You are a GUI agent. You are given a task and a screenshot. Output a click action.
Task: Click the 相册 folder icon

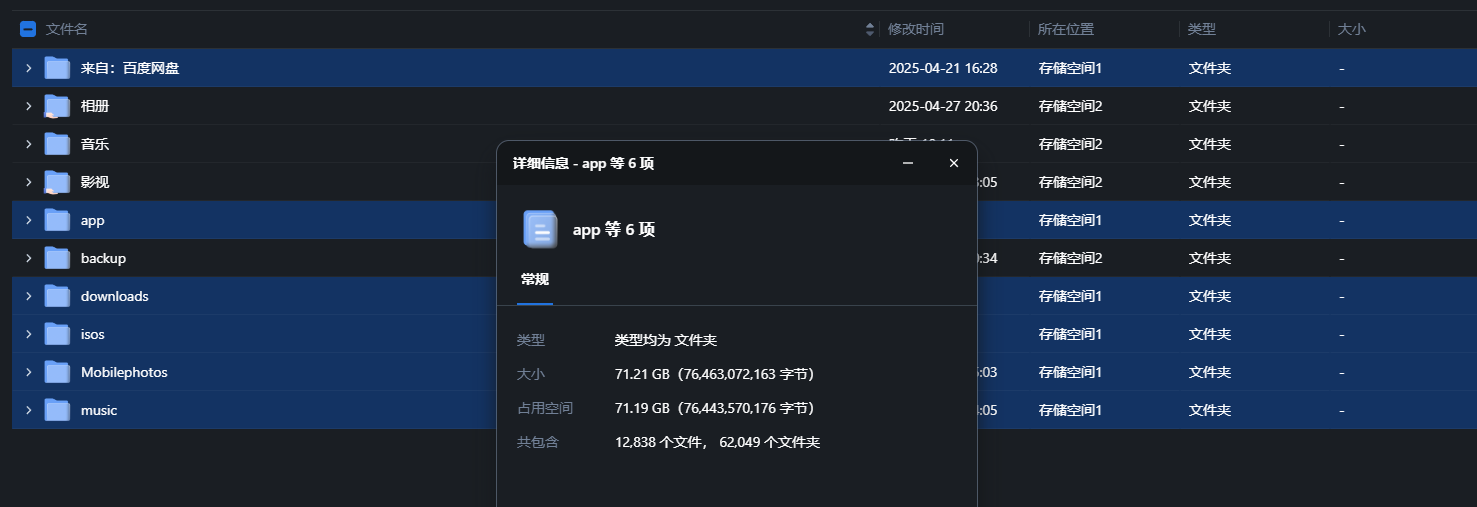(57, 106)
